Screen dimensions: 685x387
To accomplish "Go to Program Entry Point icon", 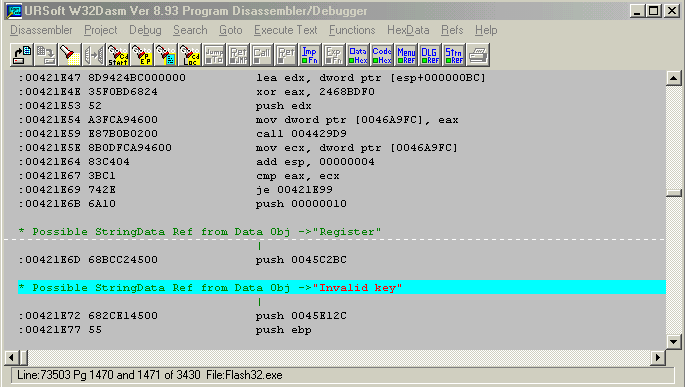I will 142,55.
